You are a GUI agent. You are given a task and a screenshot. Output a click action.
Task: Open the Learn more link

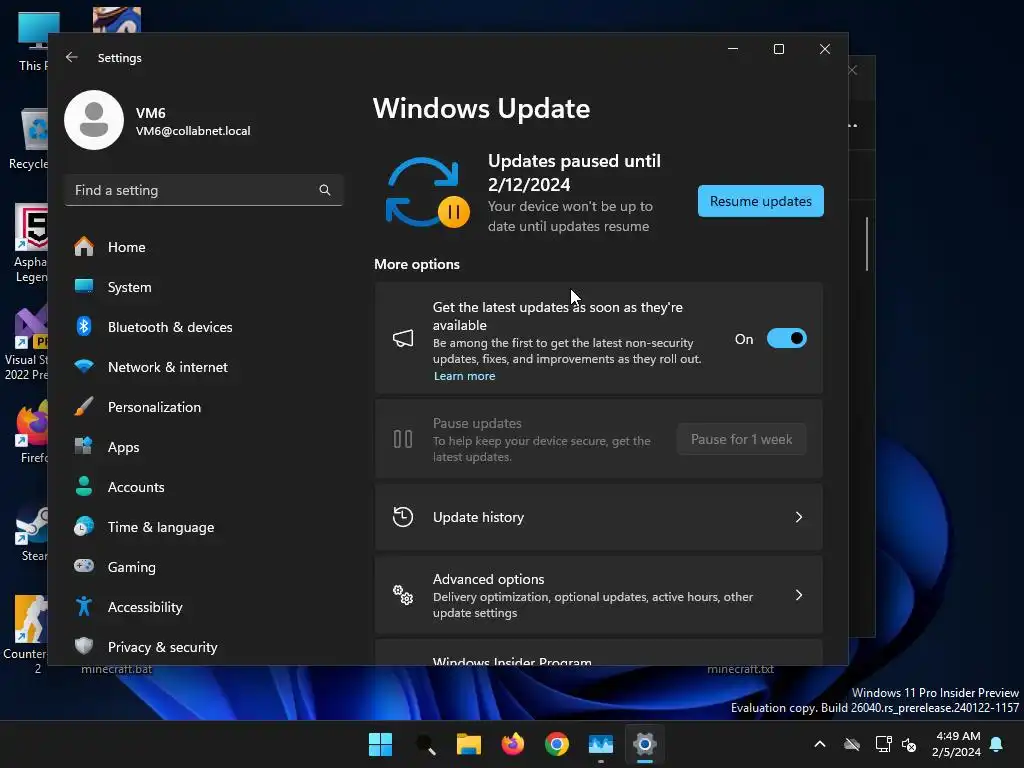point(464,376)
